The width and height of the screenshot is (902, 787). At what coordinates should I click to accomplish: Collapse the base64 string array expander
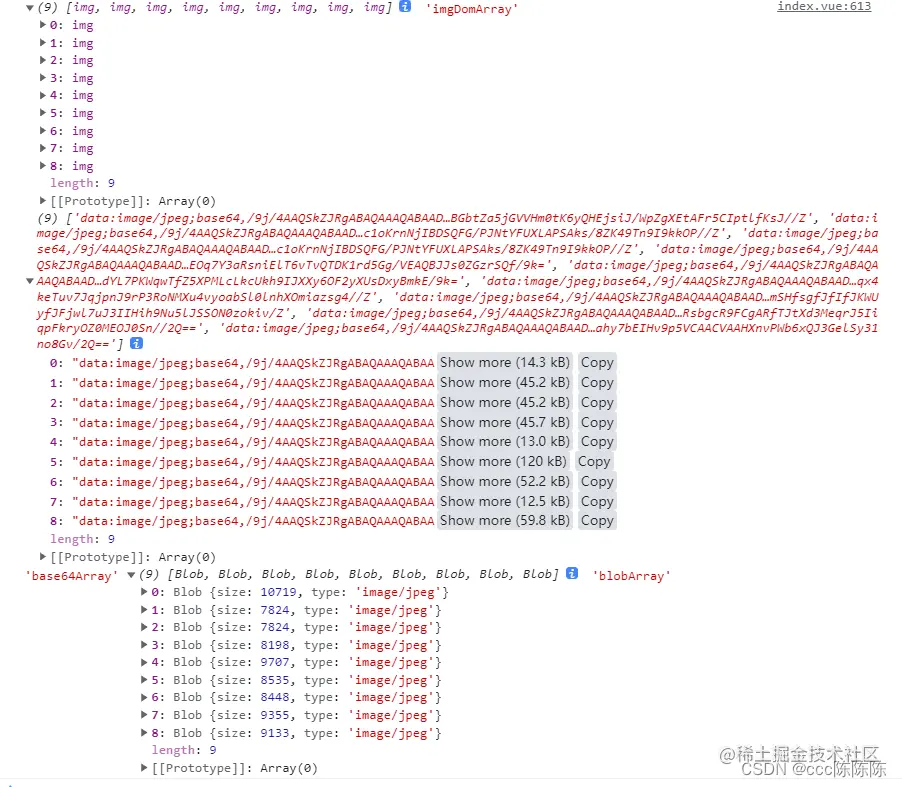click(29, 281)
